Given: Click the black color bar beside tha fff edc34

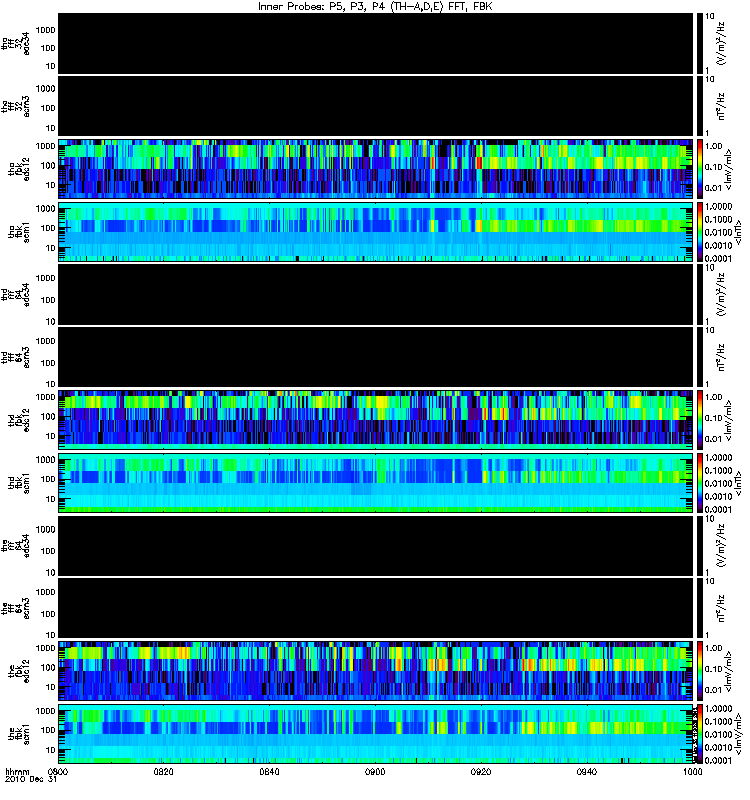Looking at the screenshot, I should tap(699, 43).
